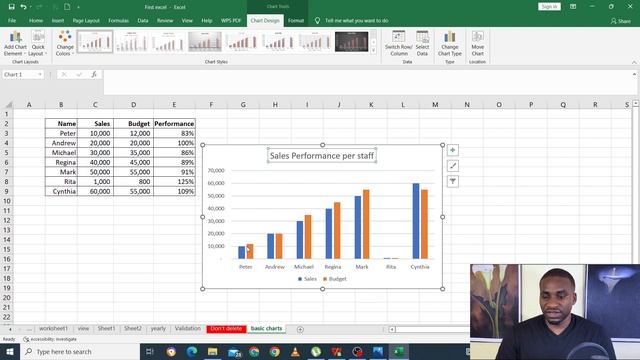Select the gray gradient chart style thumbnail
640x360 pixels.
(x=205, y=41)
